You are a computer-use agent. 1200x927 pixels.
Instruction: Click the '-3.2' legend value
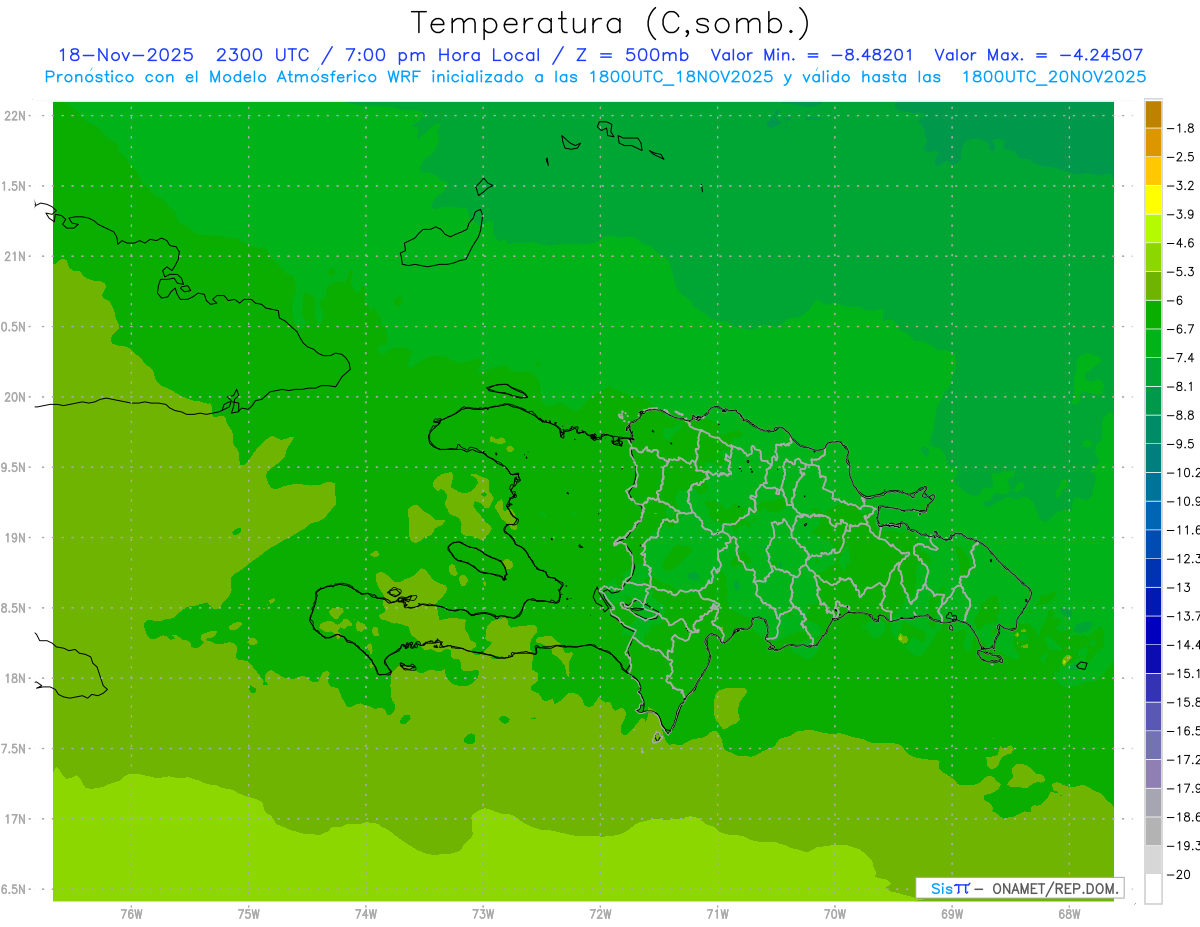(1181, 186)
